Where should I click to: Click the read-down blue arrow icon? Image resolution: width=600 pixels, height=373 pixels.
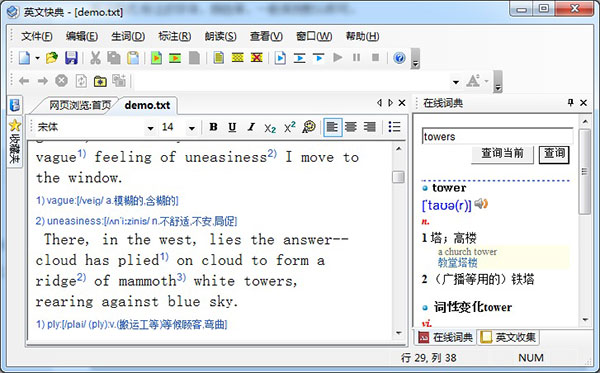[x=318, y=58]
